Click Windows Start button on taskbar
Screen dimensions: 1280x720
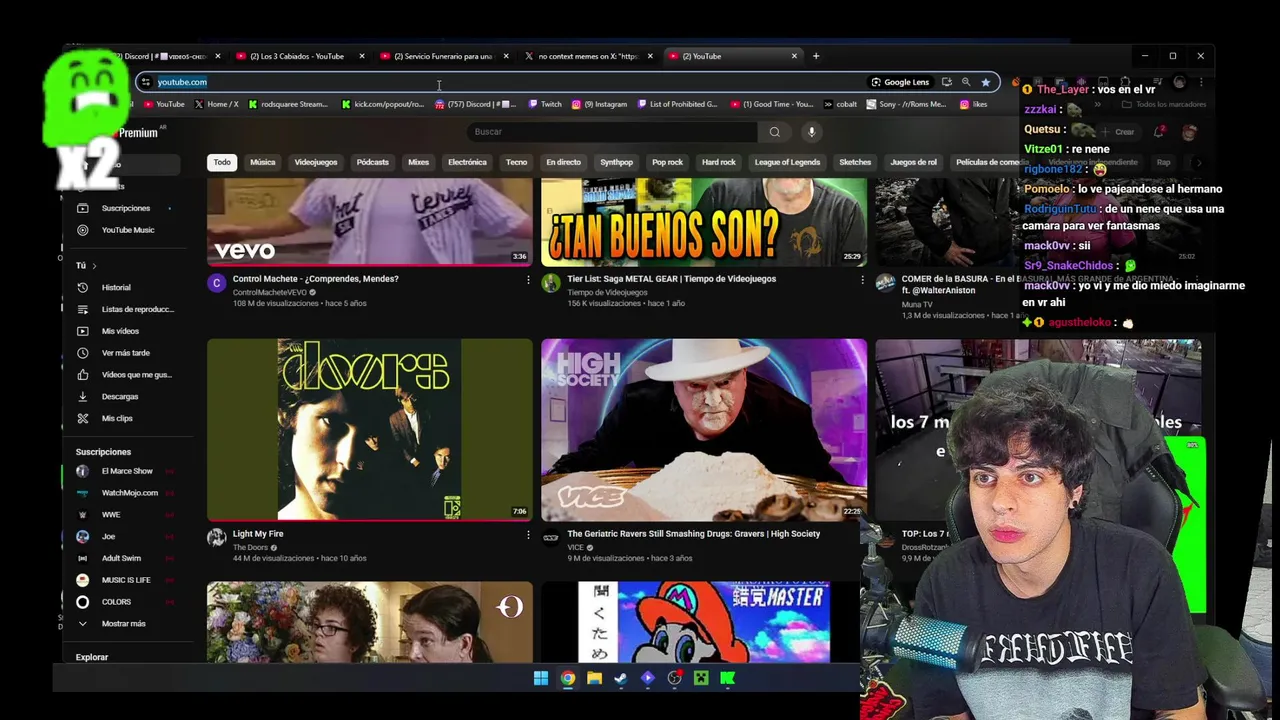(x=541, y=678)
